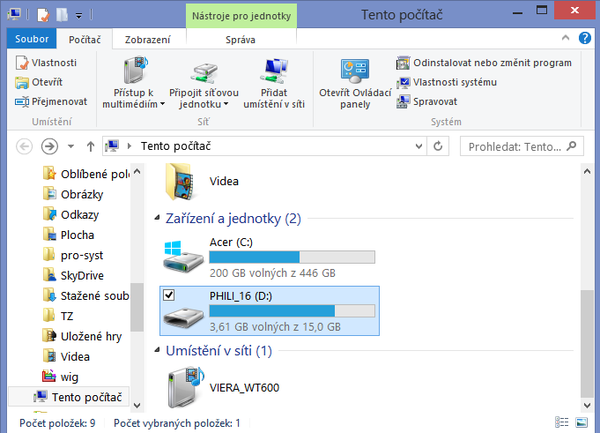
Task: Select the pro-syst folder in the navigation pane
Action: pos(73,255)
